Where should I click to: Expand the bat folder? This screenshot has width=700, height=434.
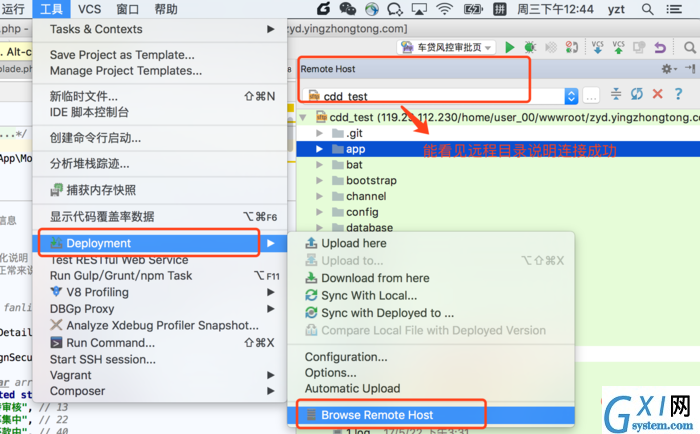[319, 165]
